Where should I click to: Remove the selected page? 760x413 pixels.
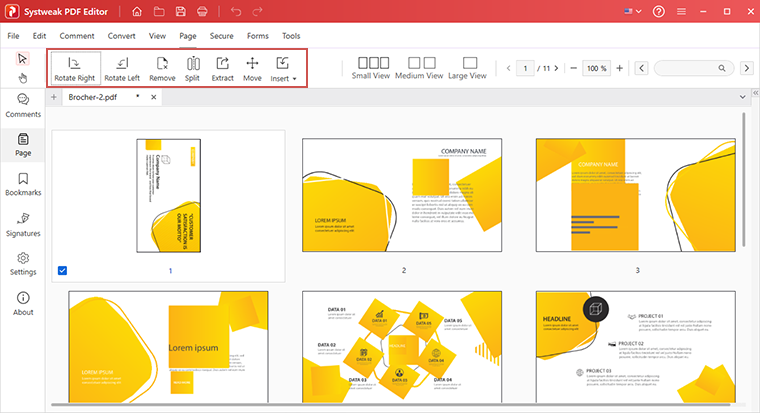162,68
